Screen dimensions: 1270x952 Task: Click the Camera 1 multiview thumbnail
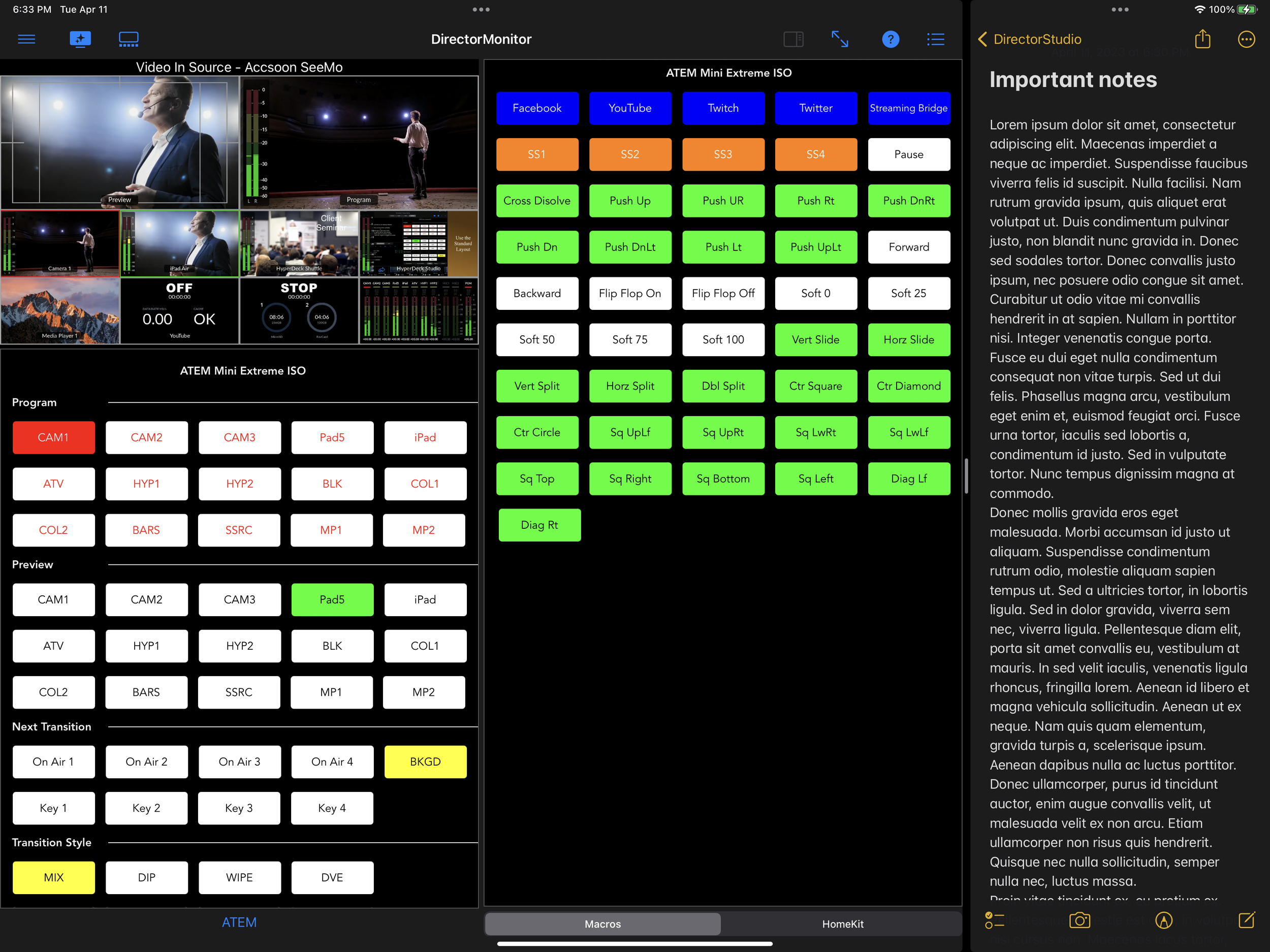click(x=60, y=243)
